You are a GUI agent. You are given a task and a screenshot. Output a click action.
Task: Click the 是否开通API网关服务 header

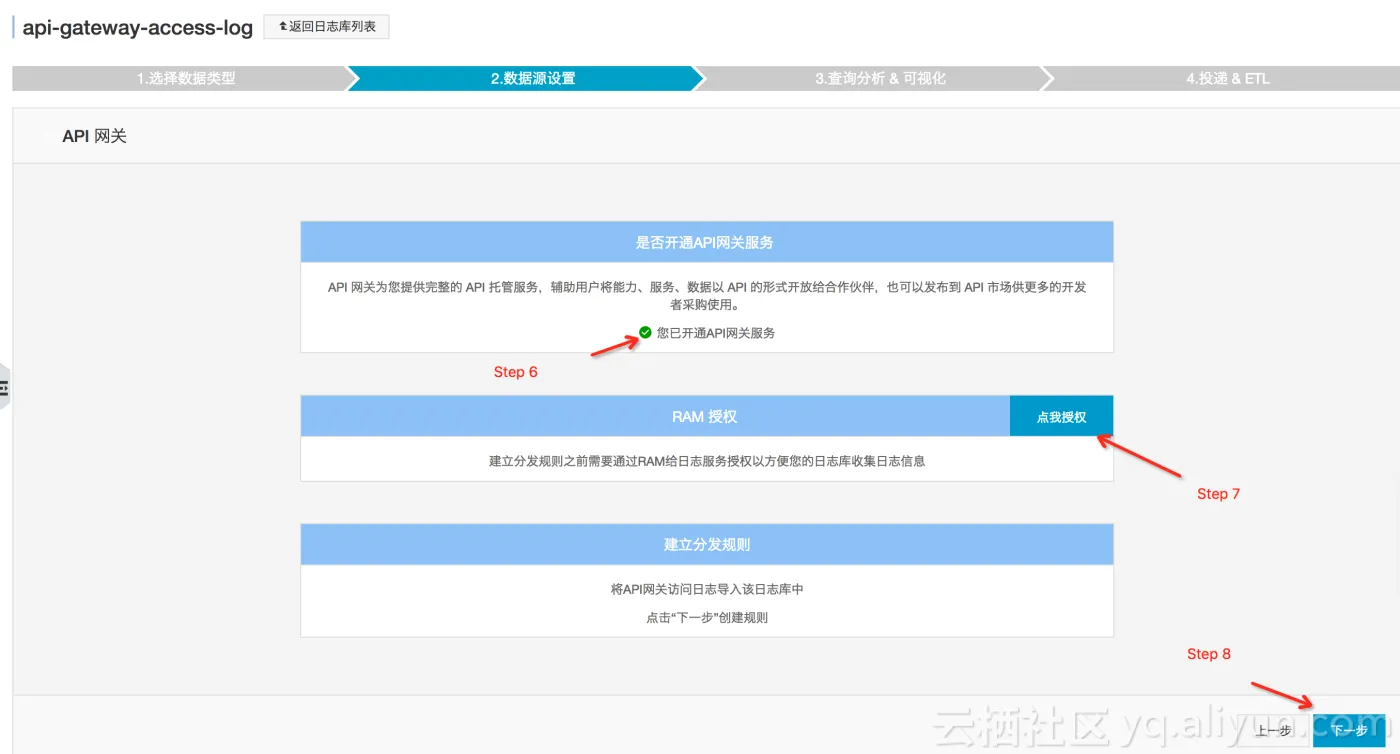click(x=706, y=242)
